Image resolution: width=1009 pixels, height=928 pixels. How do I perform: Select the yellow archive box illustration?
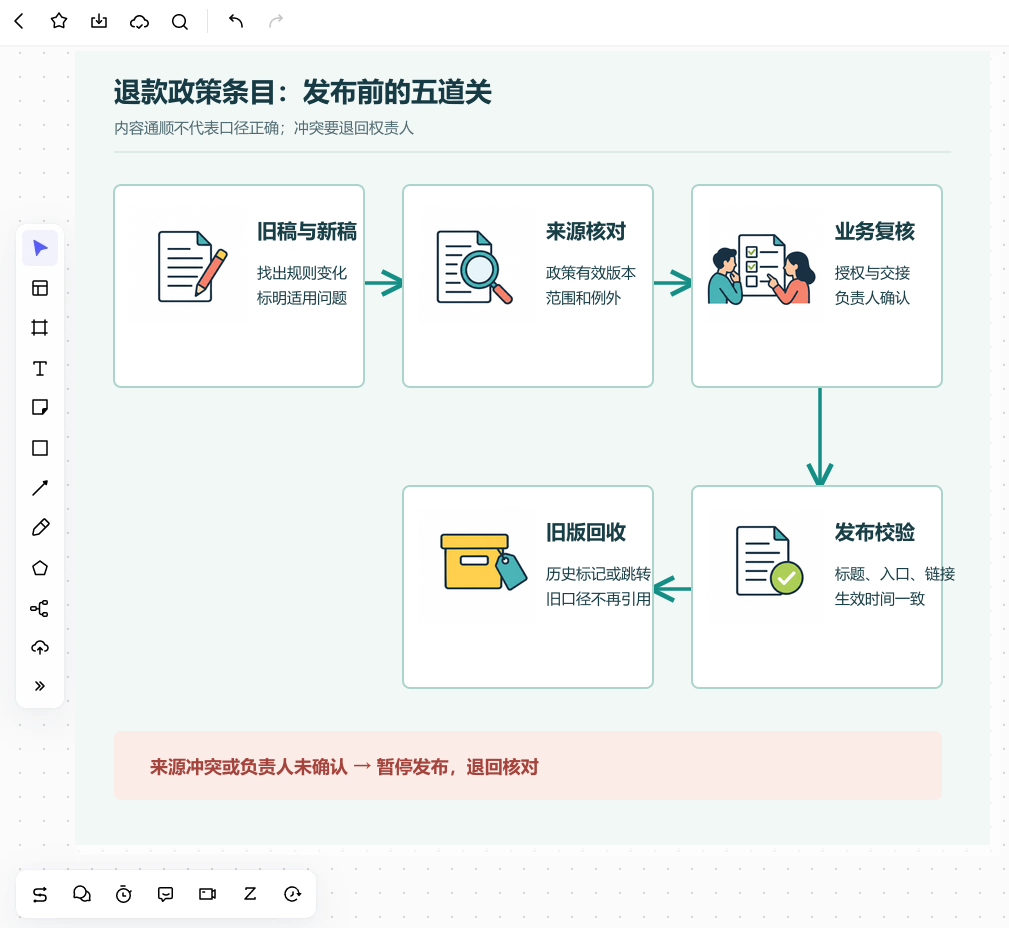pos(483,561)
